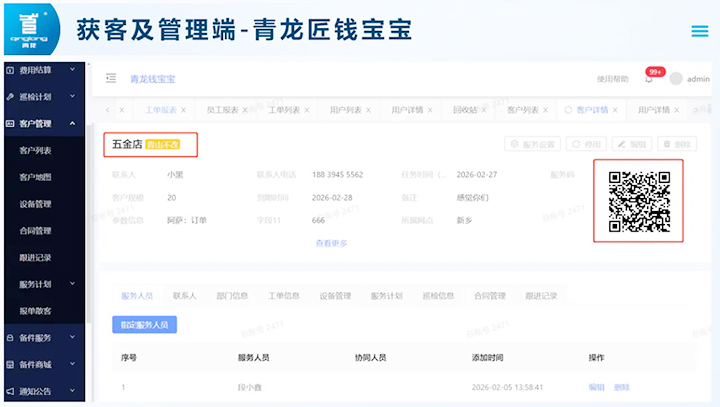Click the sidebar vertical scrollbar
The width and height of the screenshot is (720, 407).
[x=89, y=223]
